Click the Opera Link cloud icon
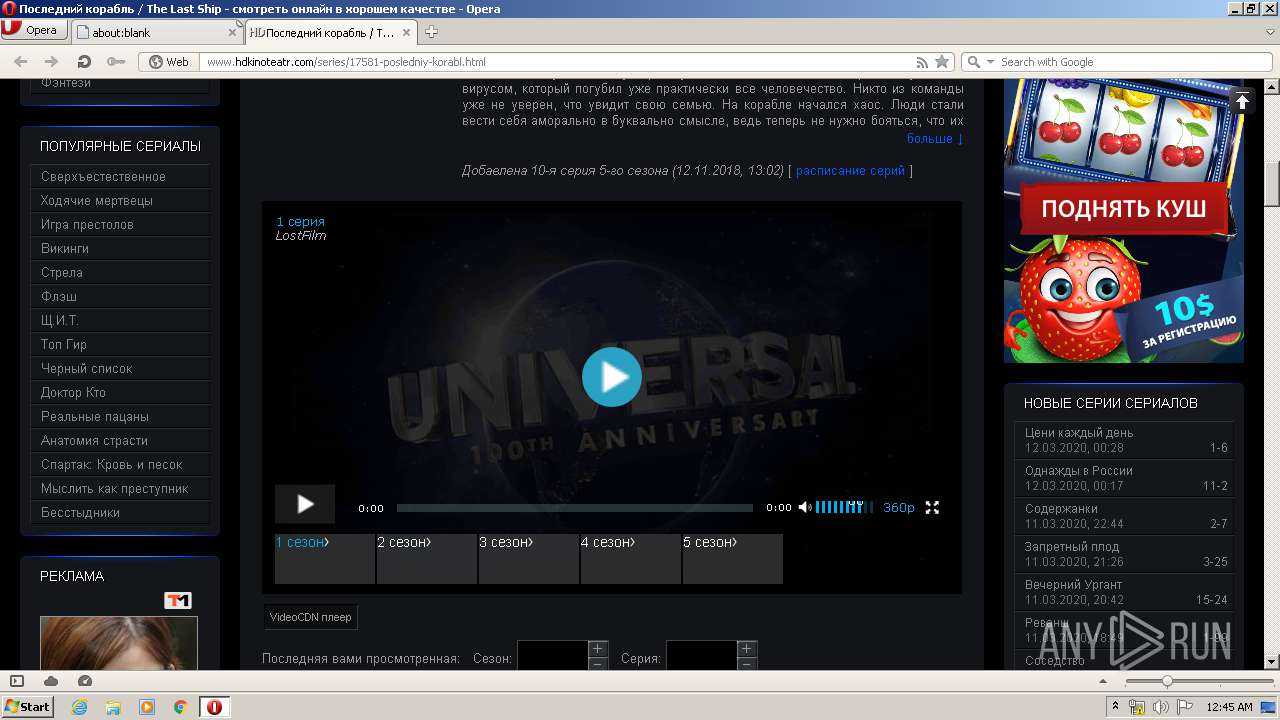The image size is (1280, 720). pos(51,681)
